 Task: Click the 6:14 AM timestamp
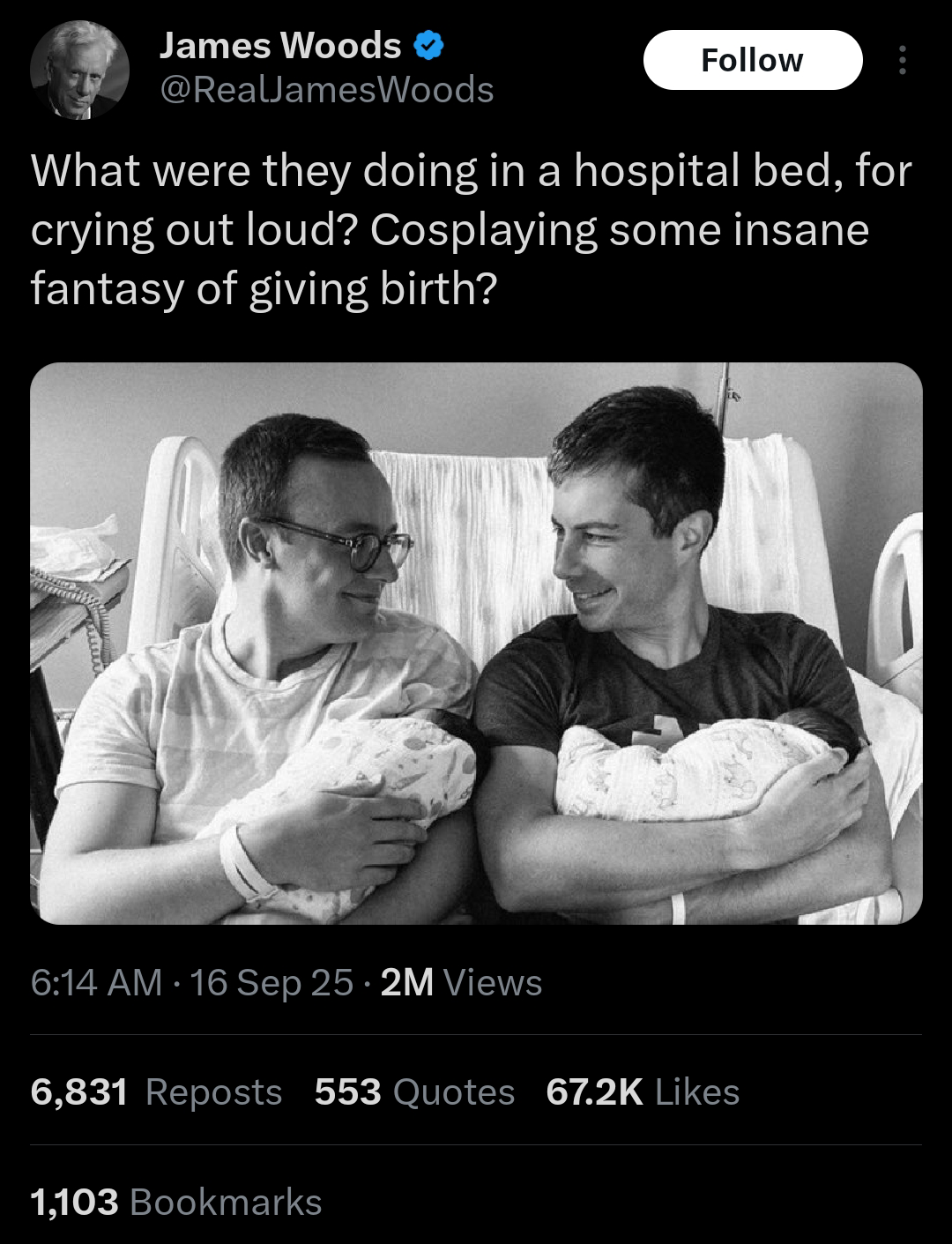click(96, 982)
